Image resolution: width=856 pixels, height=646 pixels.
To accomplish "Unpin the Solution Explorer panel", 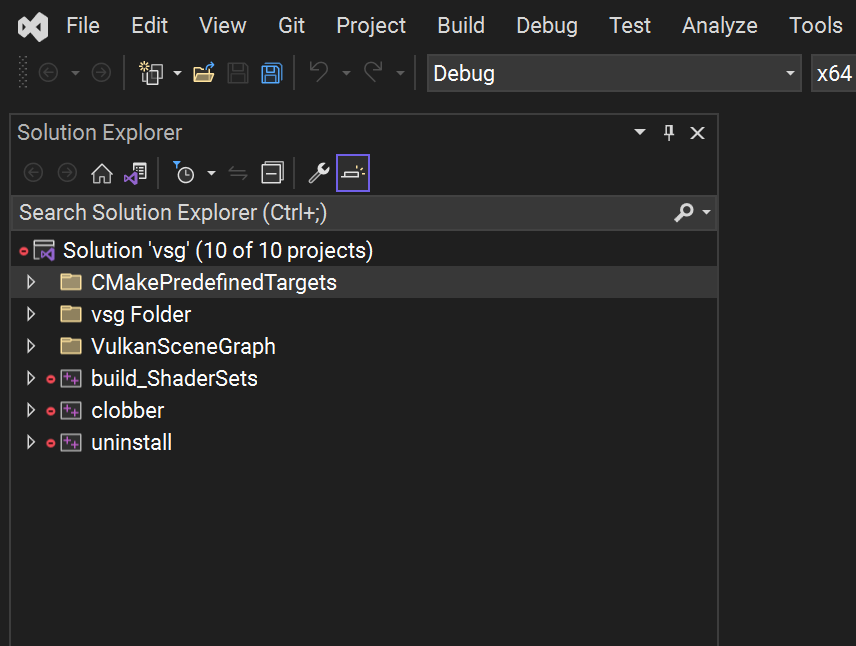I will 667,132.
